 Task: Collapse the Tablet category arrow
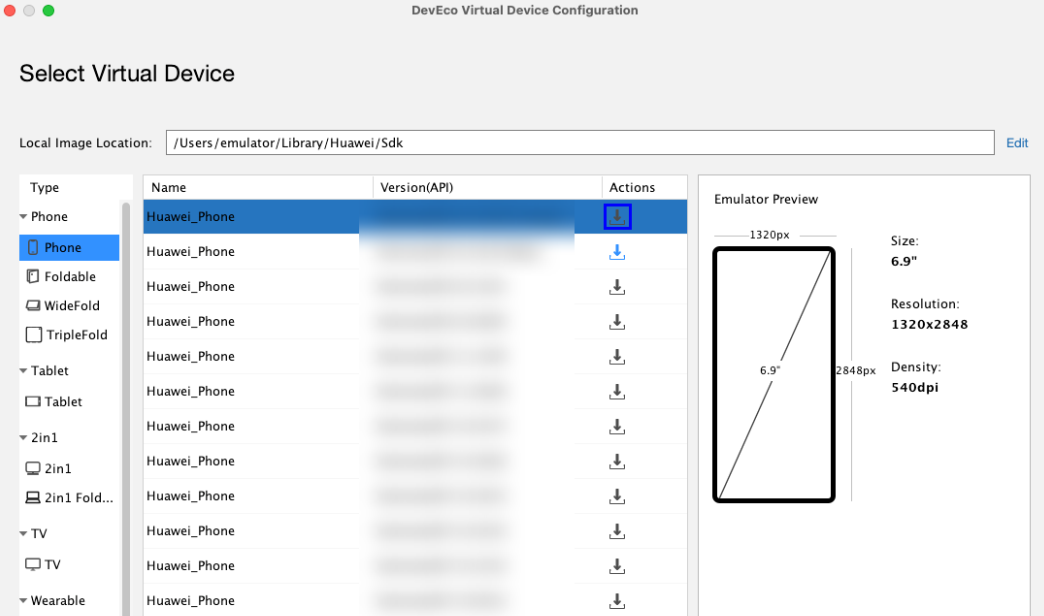[x=23, y=371]
